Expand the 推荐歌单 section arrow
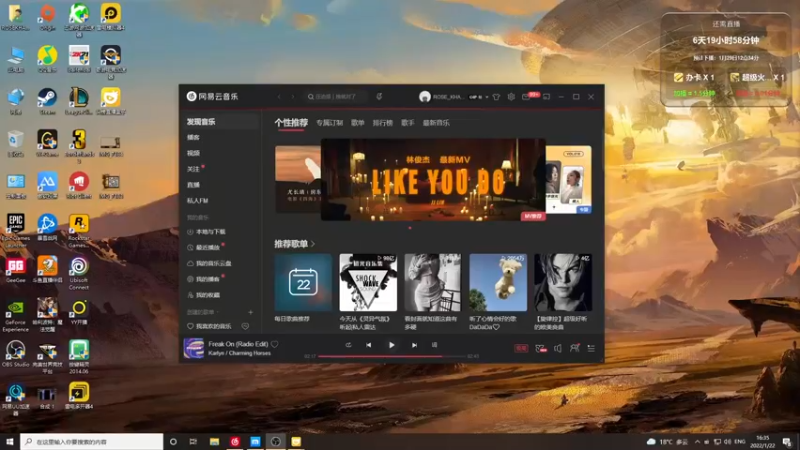Image resolution: width=800 pixels, height=450 pixels. (313, 244)
